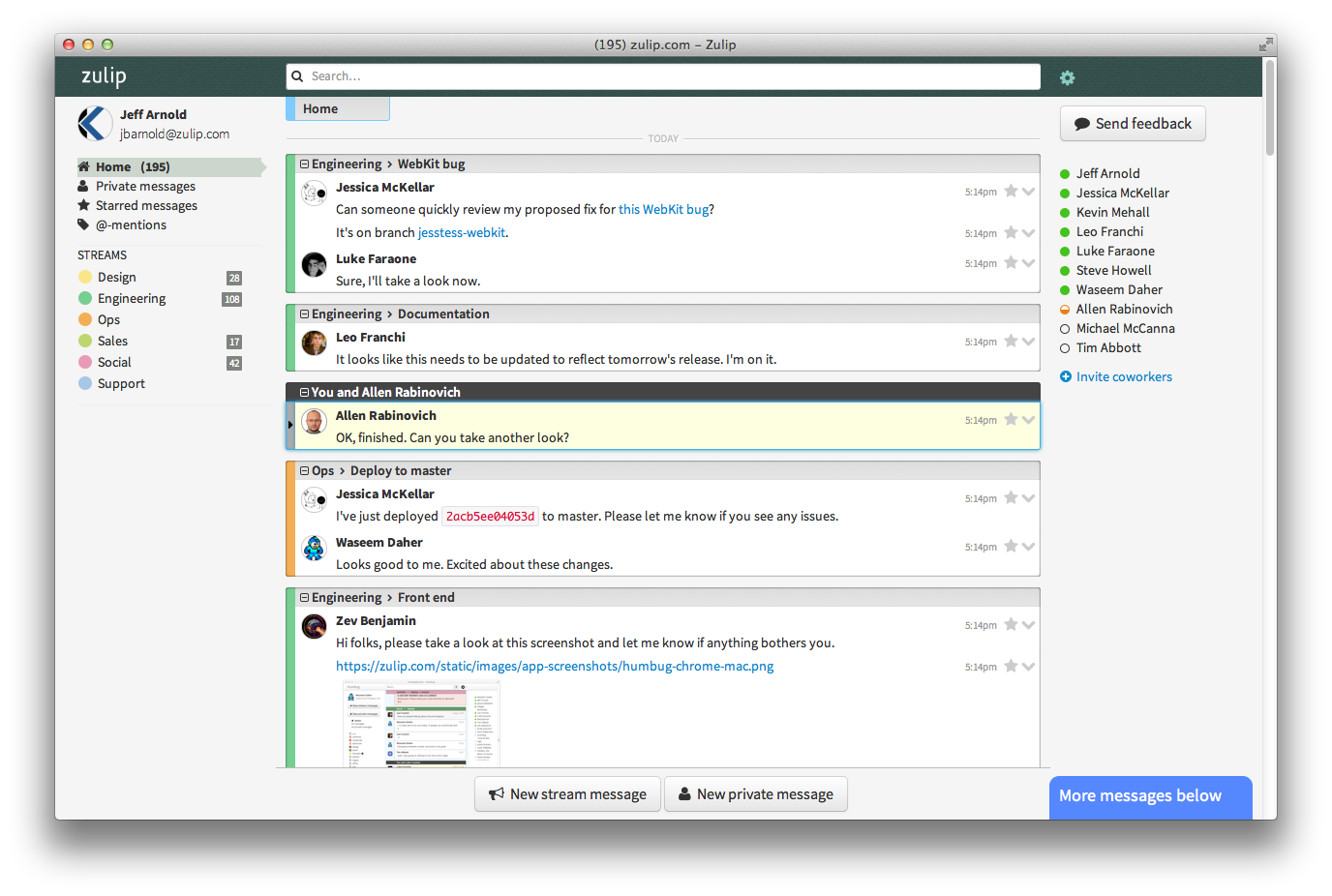1332x896 pixels.
Task: Click the fullscreen arrows icon in title bar
Action: 1265,45
